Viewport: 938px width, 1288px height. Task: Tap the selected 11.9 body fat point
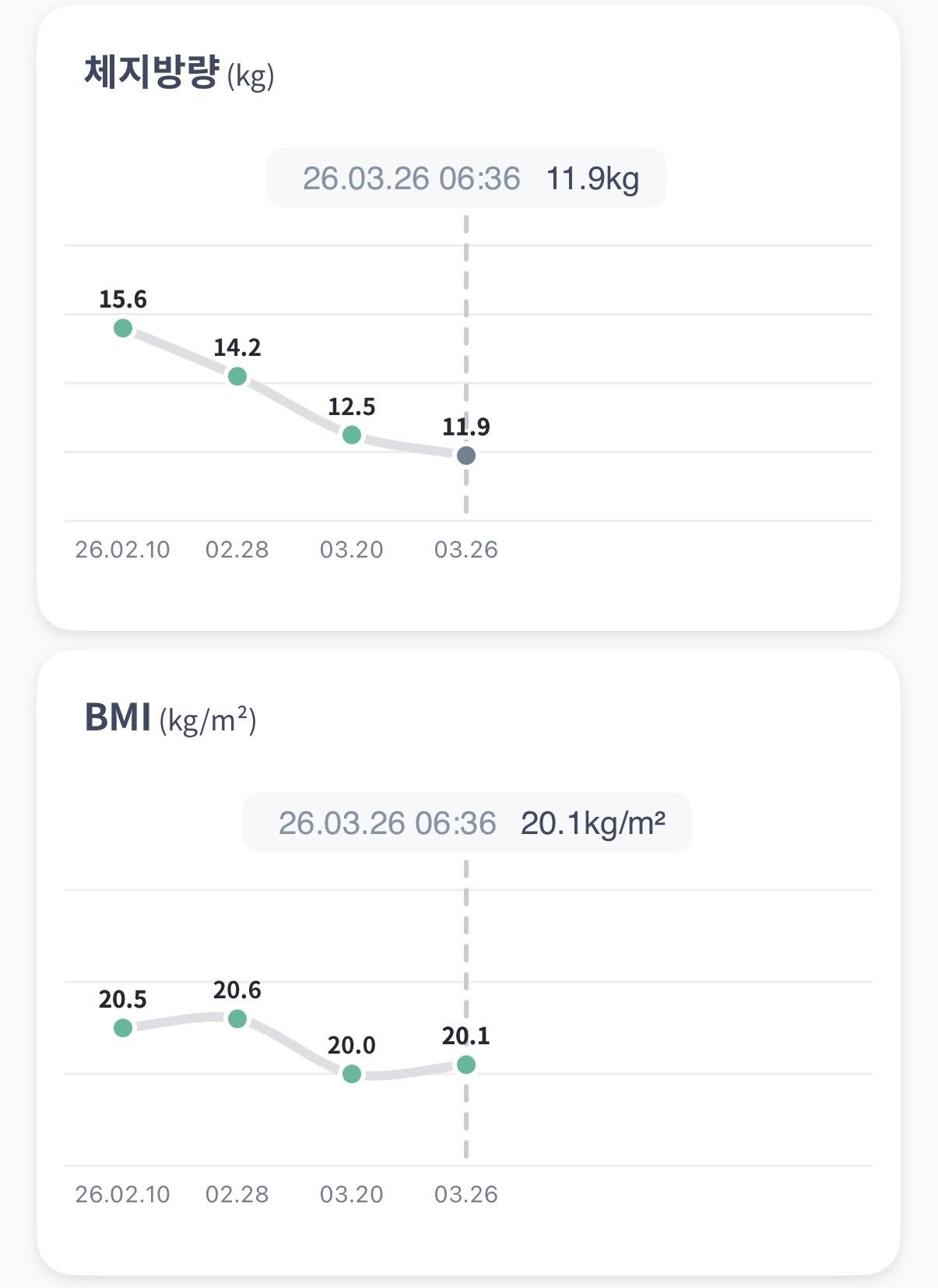(x=466, y=456)
